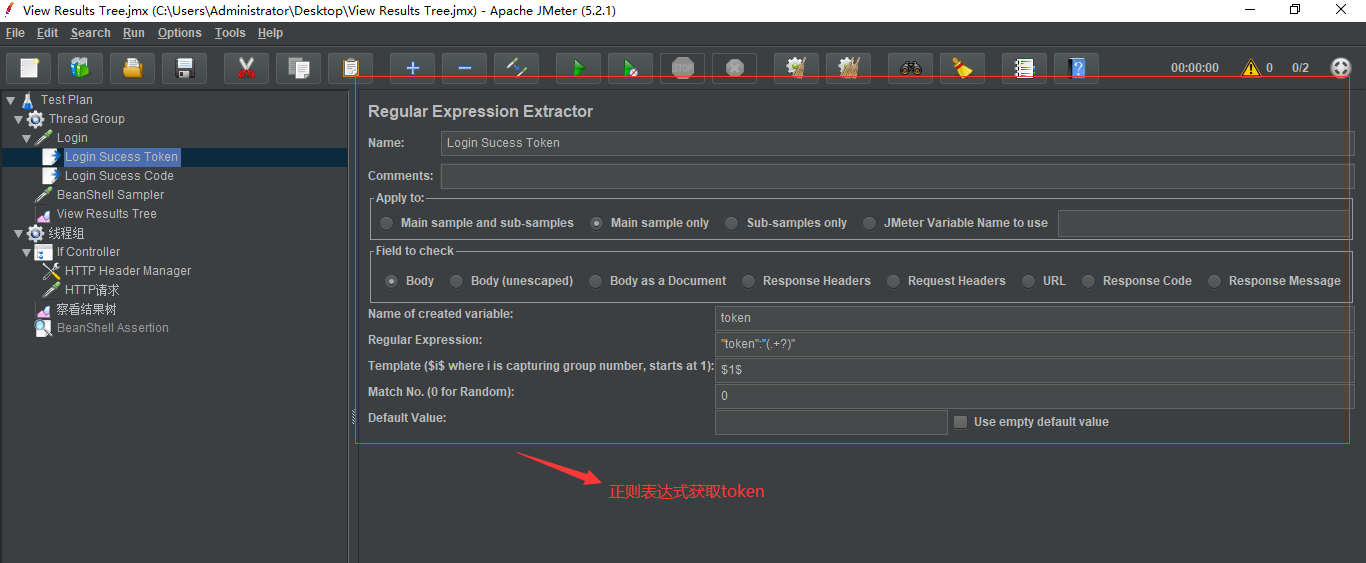Open the Run menu
Screen dimensions: 1366x563
pos(134,33)
